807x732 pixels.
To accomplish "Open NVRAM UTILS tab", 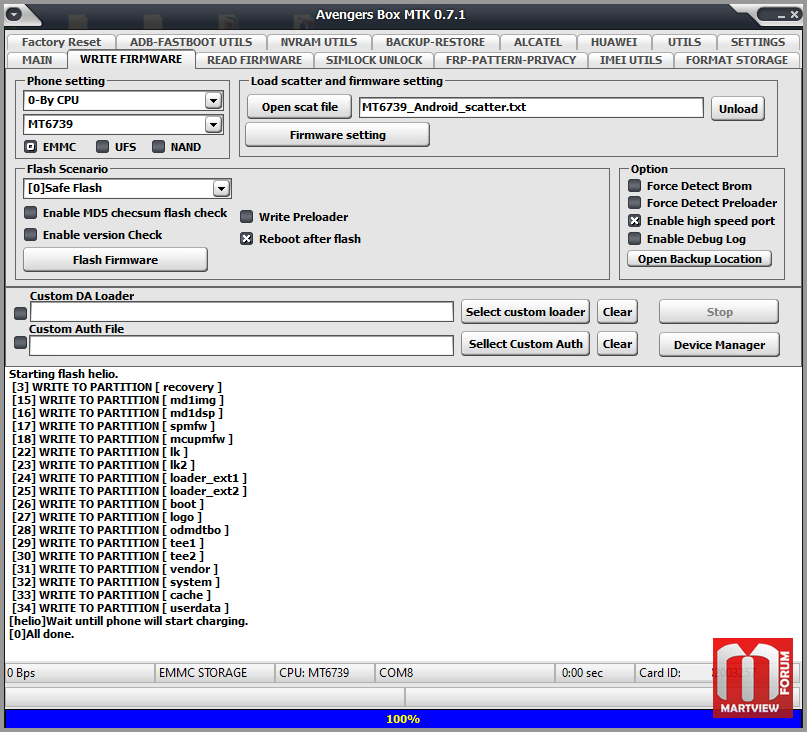I will point(319,42).
